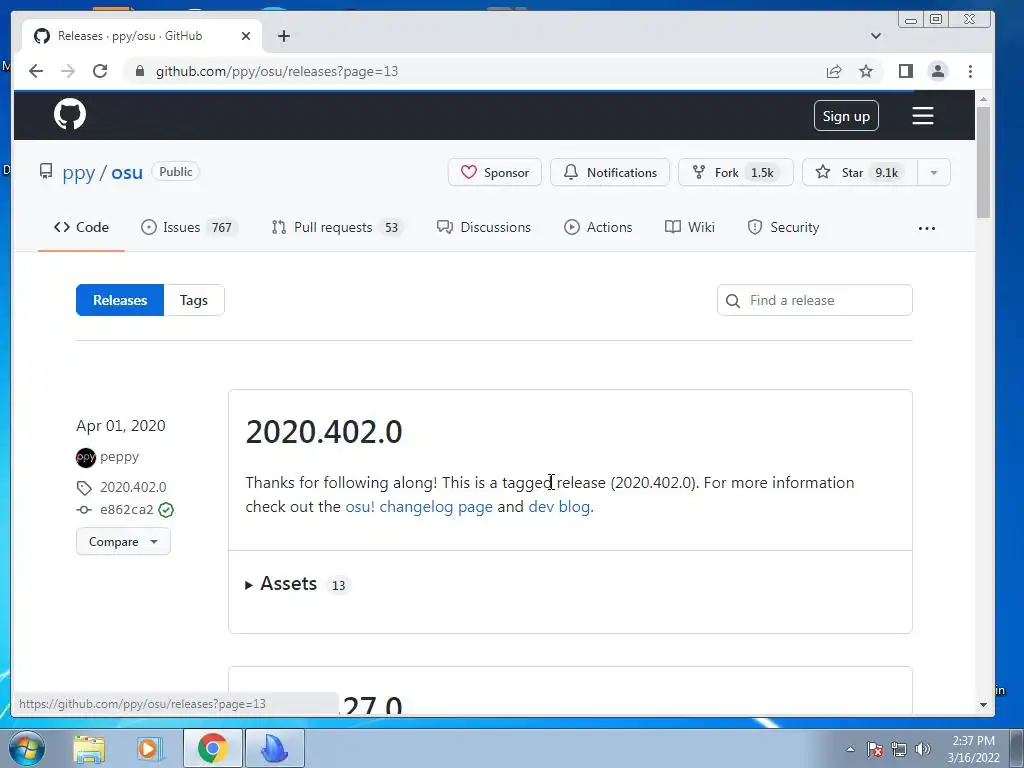Open the Chrome tab search chevron
The width and height of the screenshot is (1024, 768).
tap(876, 36)
